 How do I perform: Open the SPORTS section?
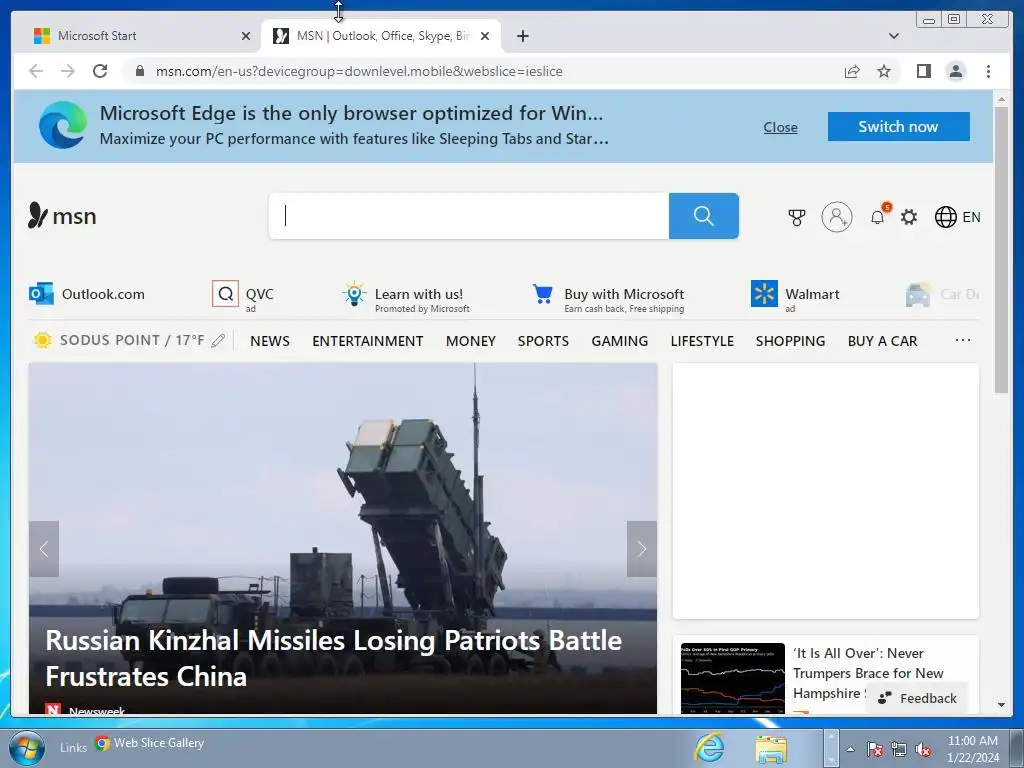coord(543,341)
